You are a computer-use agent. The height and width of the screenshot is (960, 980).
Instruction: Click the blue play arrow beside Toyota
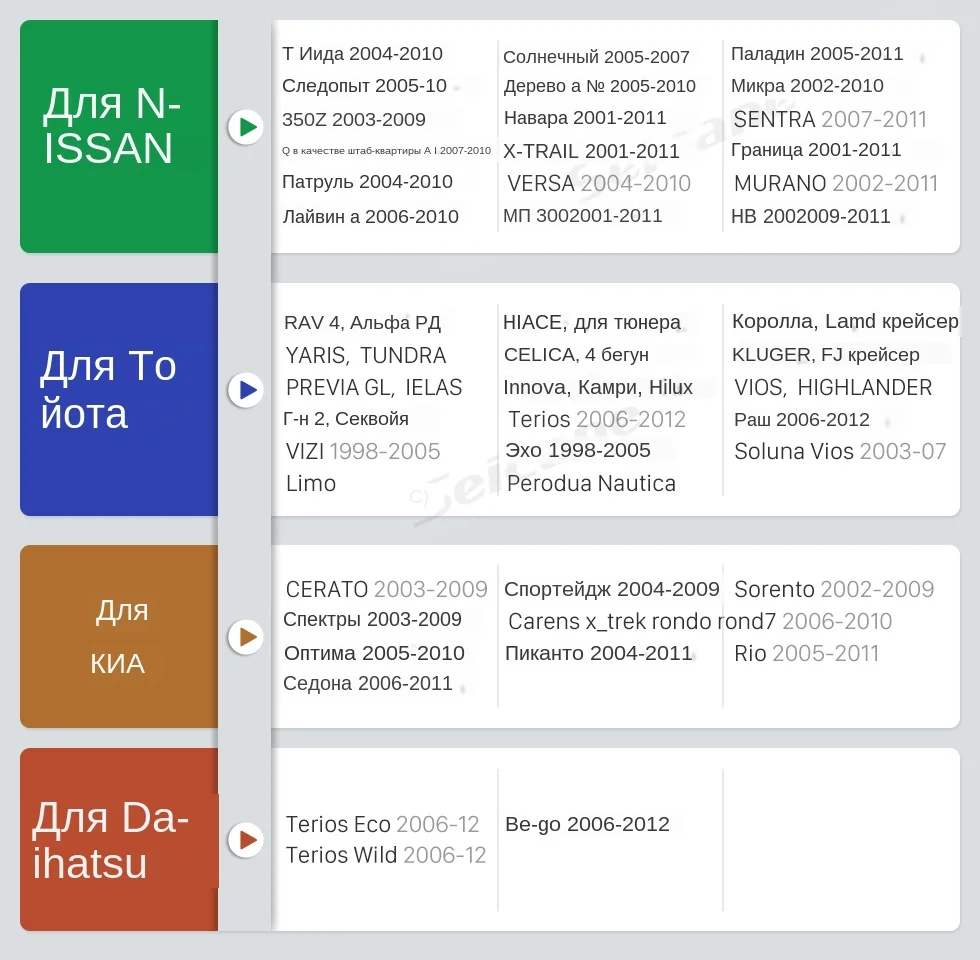pos(246,390)
